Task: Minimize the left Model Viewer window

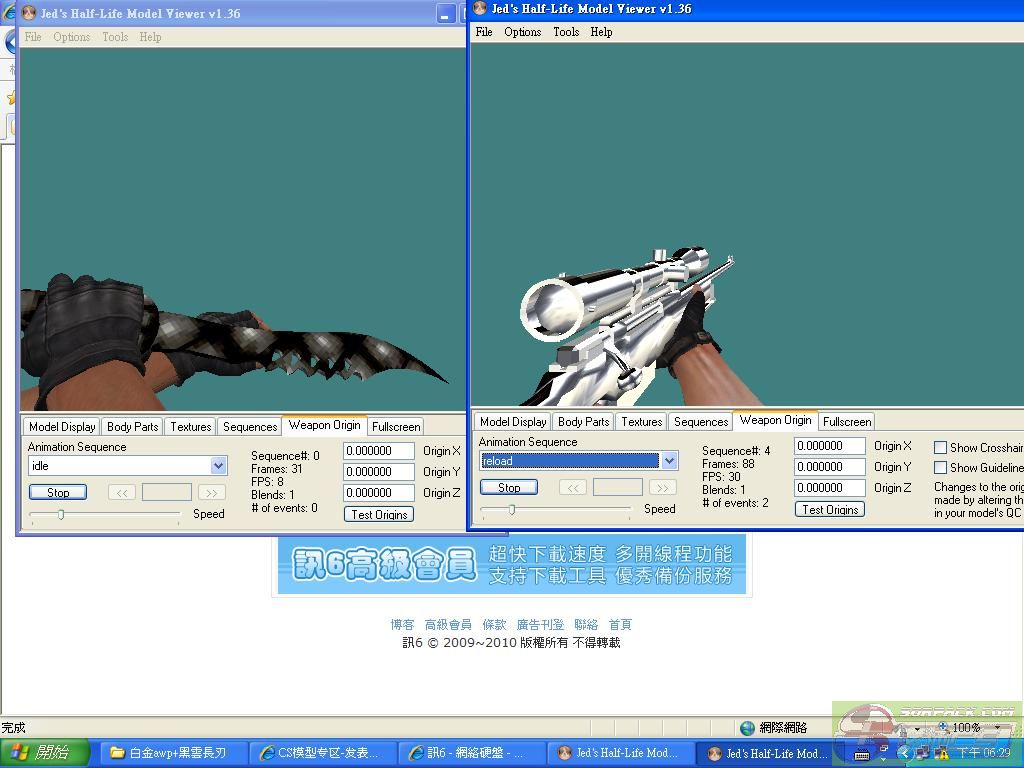Action: point(445,14)
